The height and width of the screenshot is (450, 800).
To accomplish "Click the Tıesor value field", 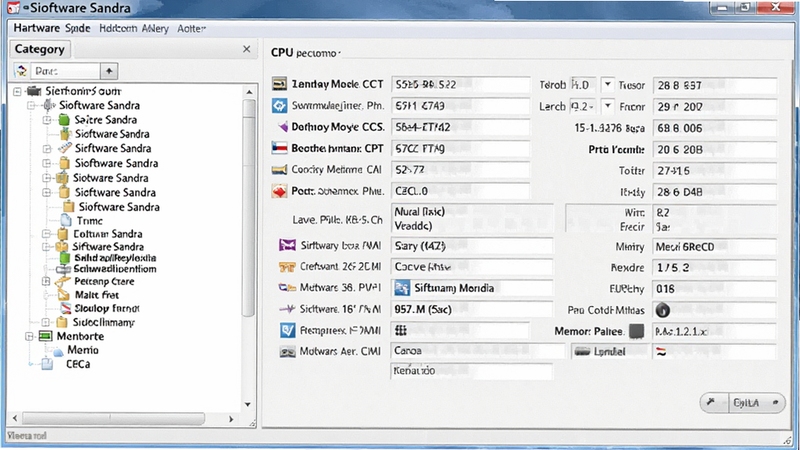I will (715, 85).
